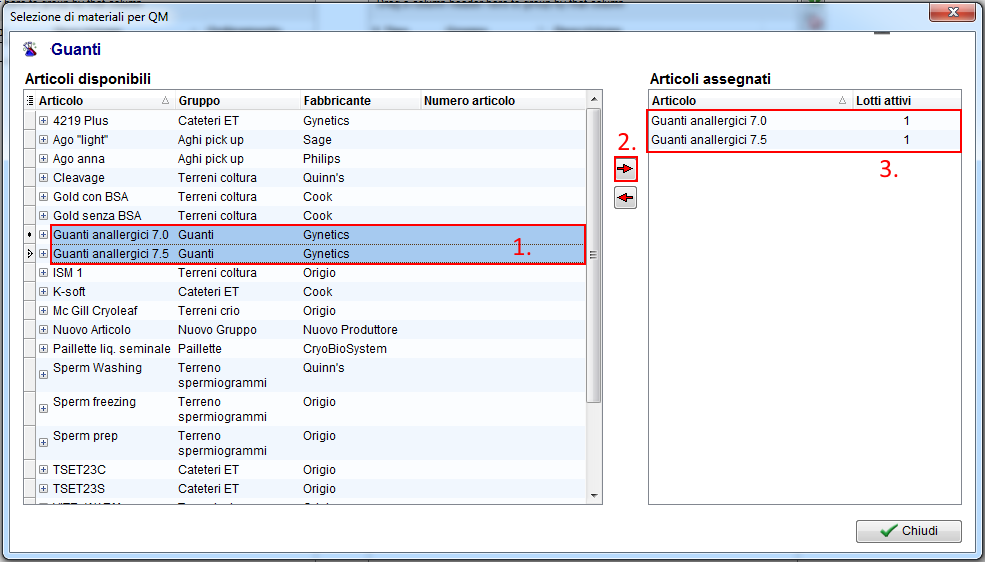Click the Terreni crio group cell
The height and width of the screenshot is (562, 985).
tap(209, 311)
